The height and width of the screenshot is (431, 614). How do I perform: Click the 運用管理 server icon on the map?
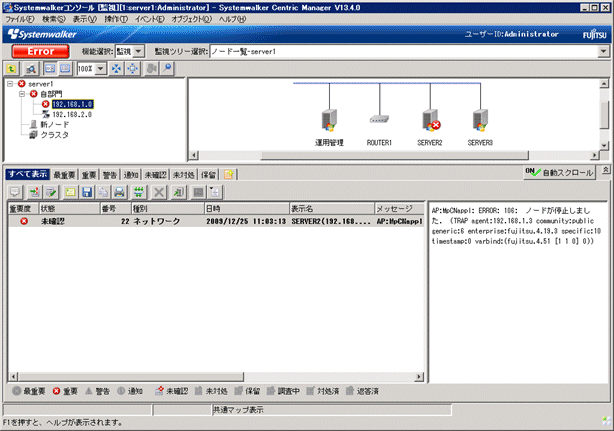[x=326, y=123]
